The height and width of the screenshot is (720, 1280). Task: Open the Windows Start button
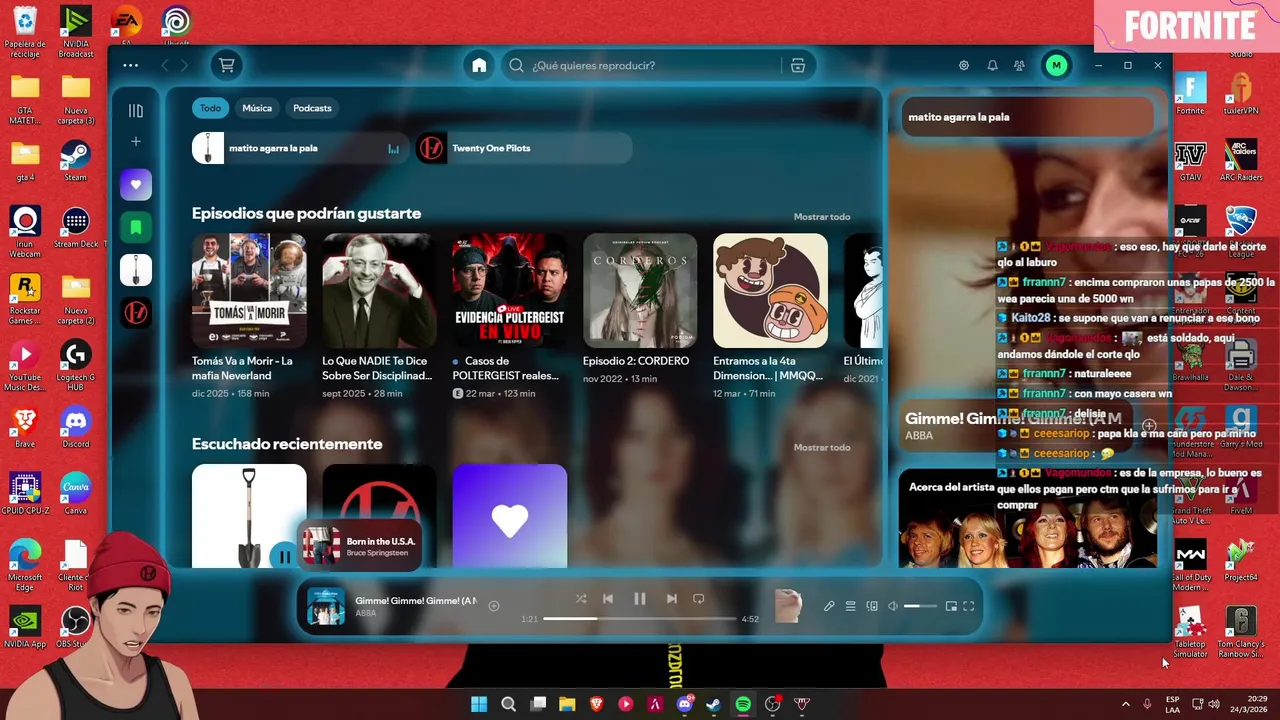pos(479,704)
